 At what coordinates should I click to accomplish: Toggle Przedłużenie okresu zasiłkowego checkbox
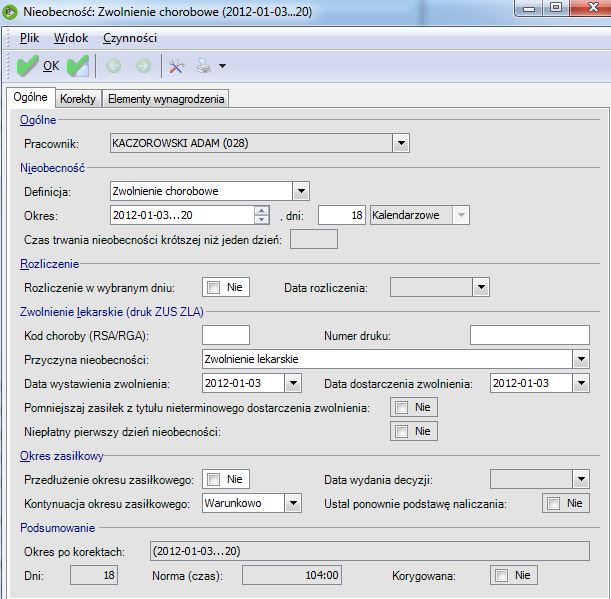[x=214, y=479]
